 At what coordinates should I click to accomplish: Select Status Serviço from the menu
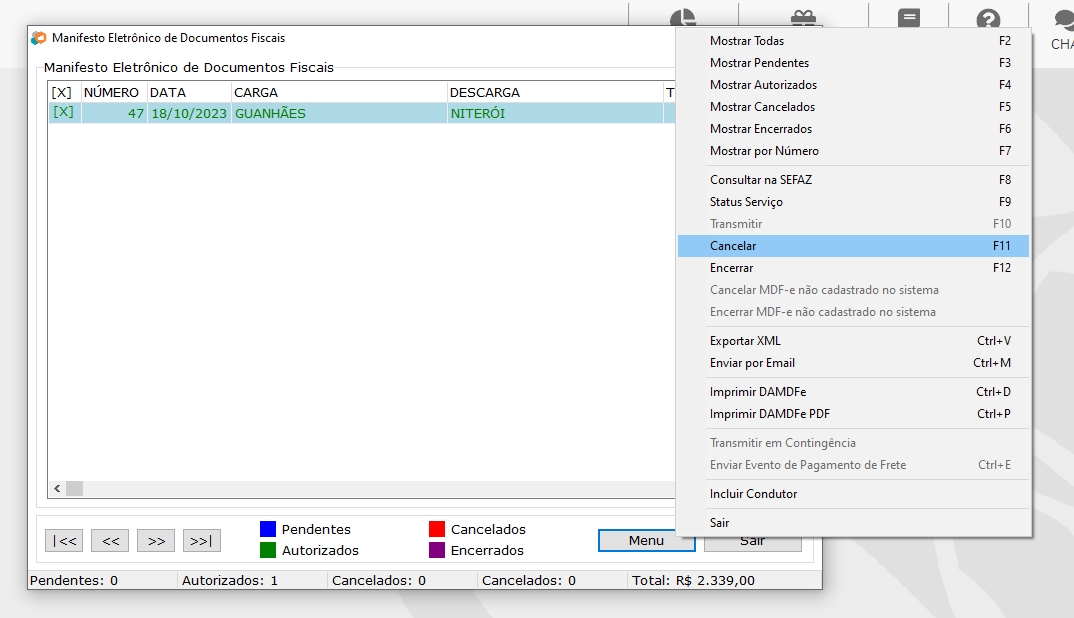(x=853, y=201)
